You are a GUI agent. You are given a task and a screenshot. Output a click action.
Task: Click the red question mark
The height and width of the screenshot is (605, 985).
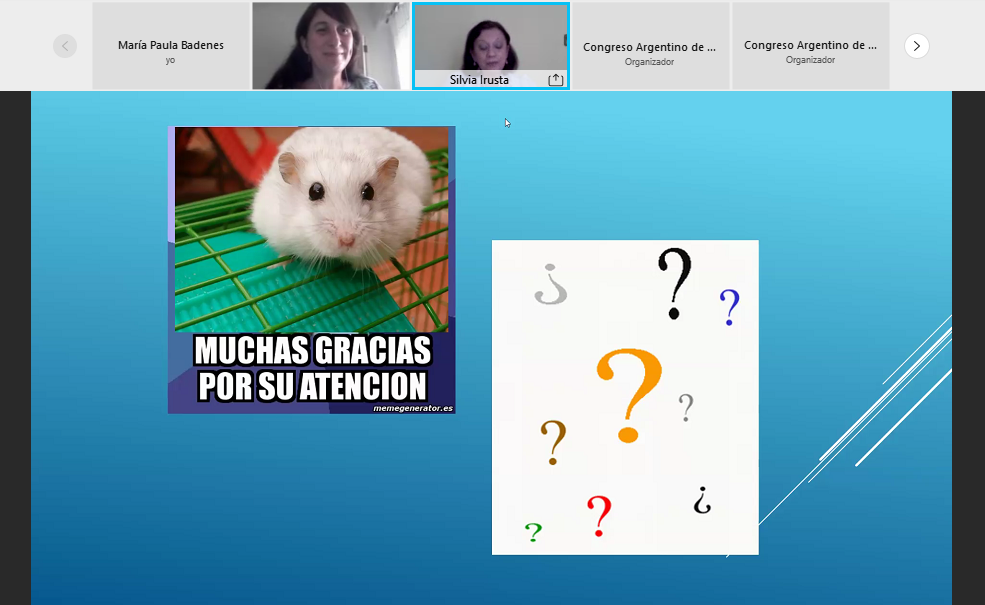click(x=599, y=516)
